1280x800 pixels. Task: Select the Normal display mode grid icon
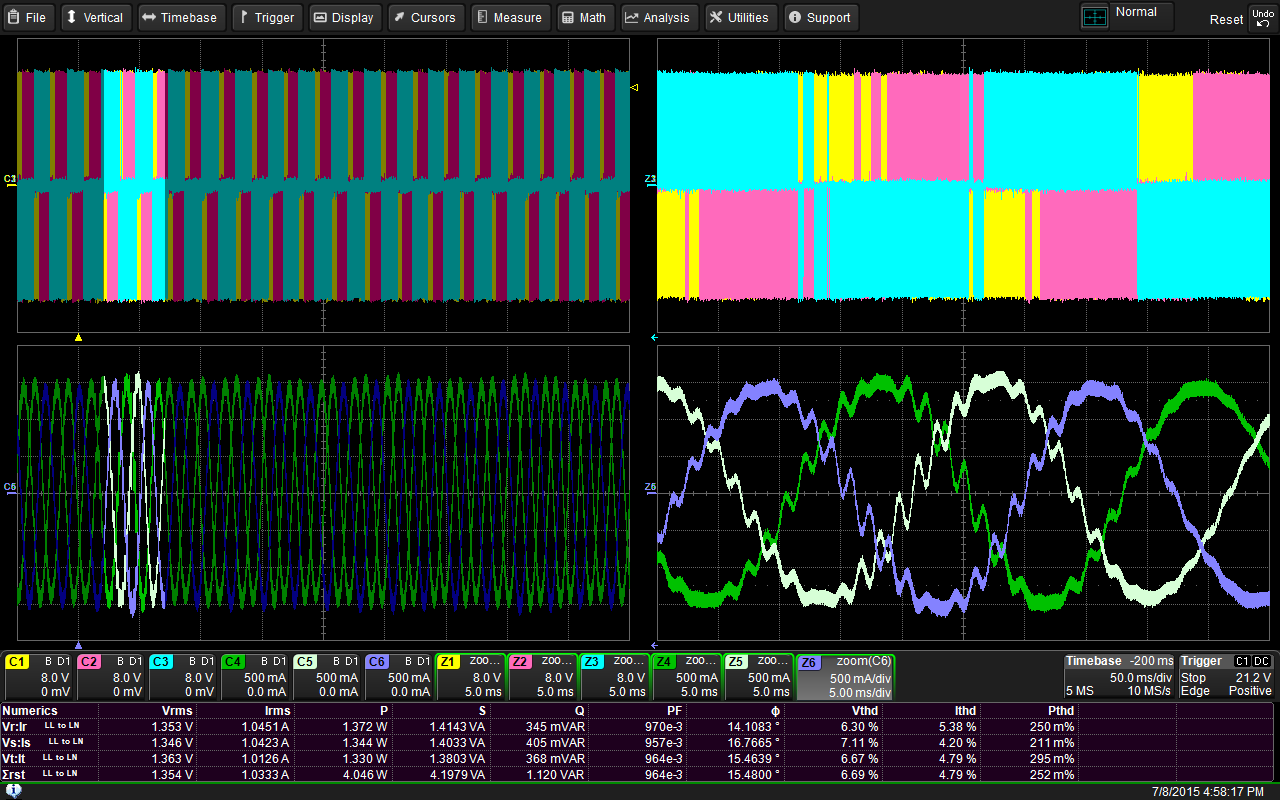click(x=1096, y=16)
